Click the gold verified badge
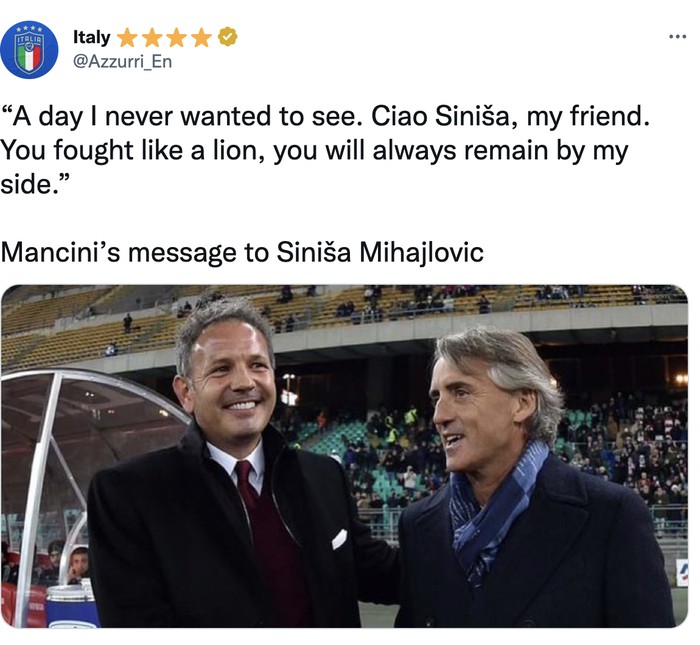The image size is (700, 645). [228, 37]
